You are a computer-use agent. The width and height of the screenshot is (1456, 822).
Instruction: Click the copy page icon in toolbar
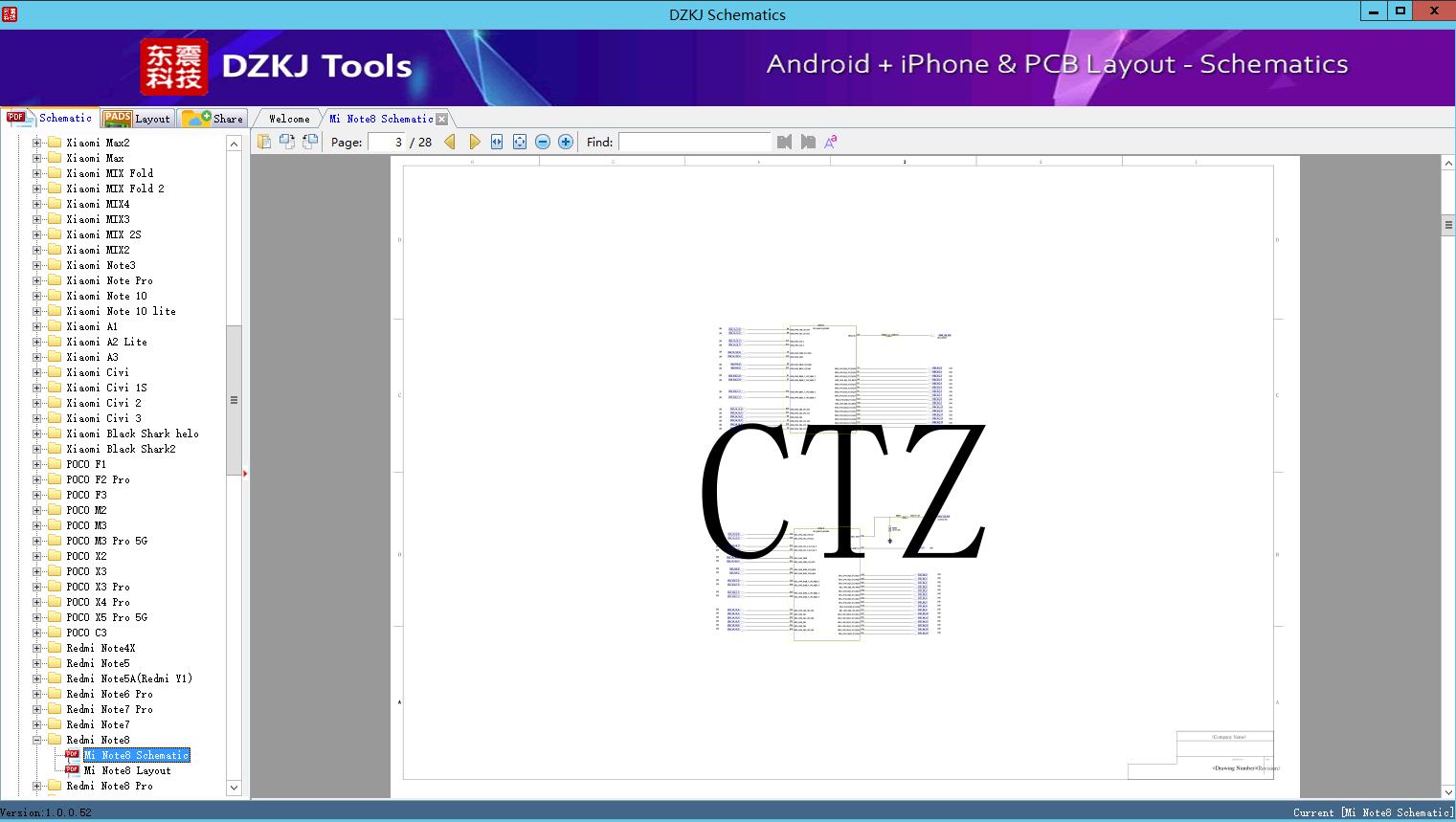pos(264,142)
